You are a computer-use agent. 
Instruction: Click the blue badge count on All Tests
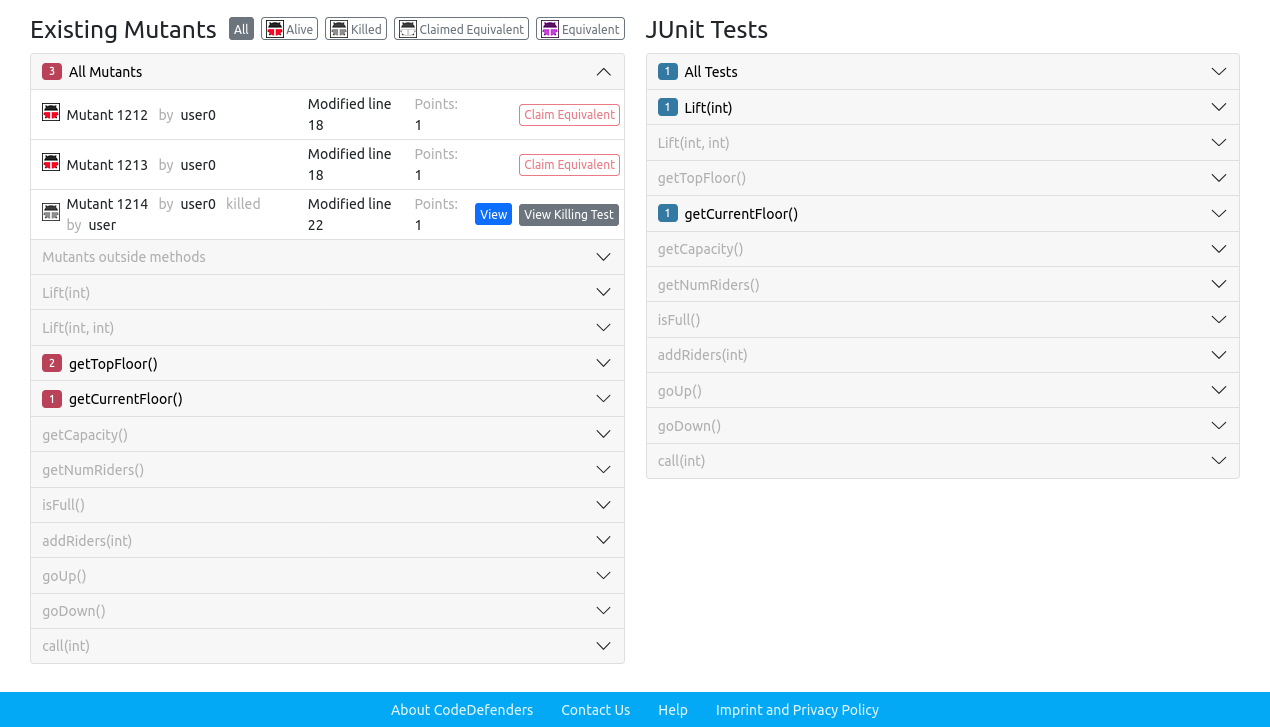(668, 72)
